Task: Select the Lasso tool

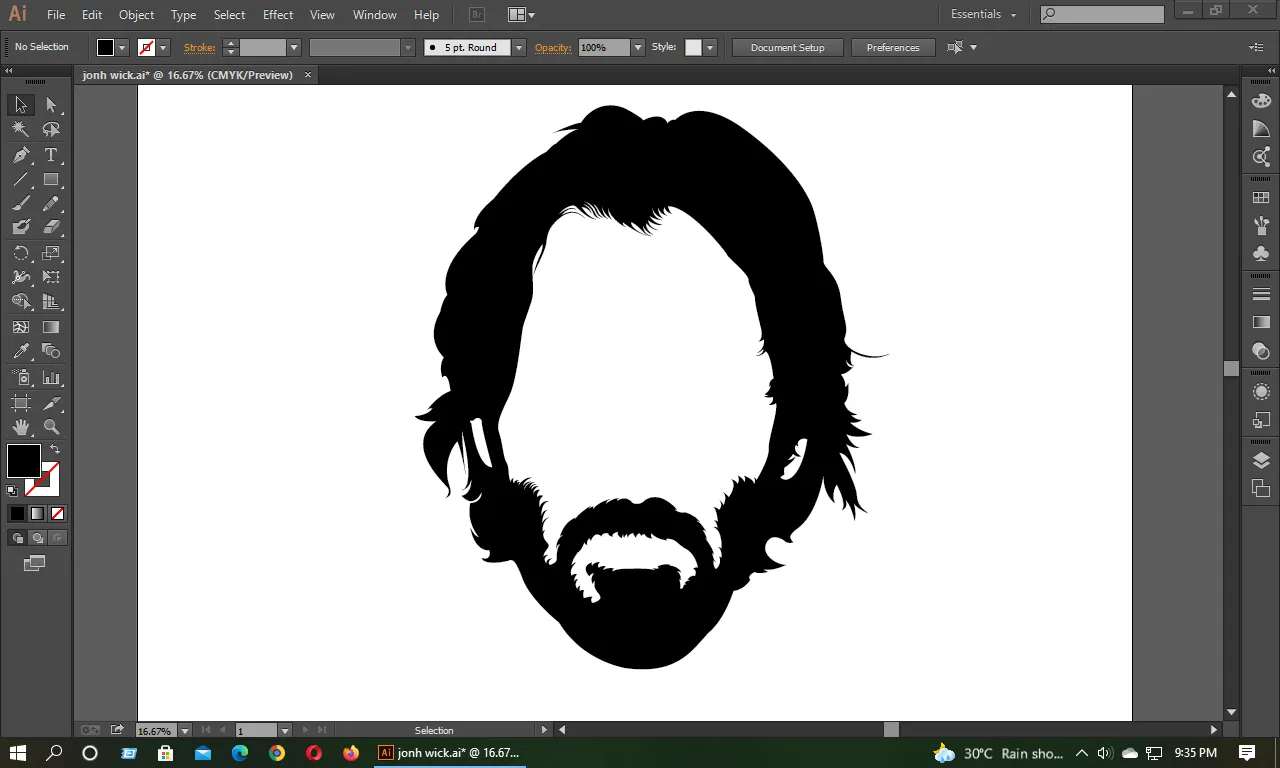Action: (x=51, y=129)
